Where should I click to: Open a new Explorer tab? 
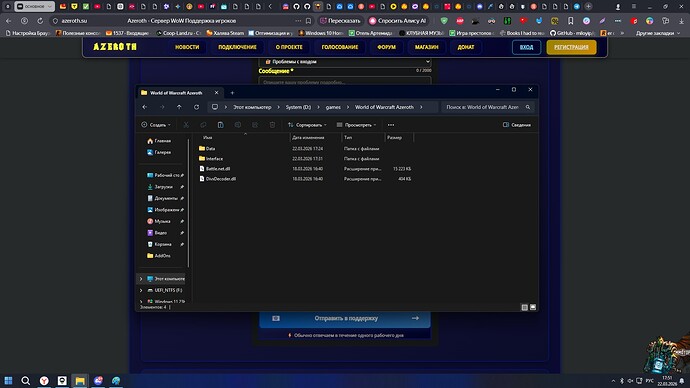pyautogui.click(x=232, y=93)
